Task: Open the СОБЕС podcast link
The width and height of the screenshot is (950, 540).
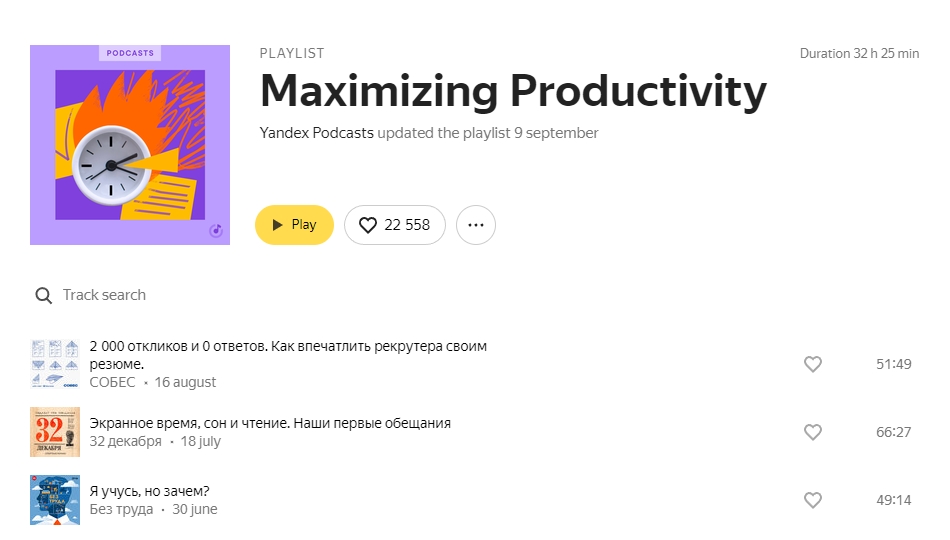Action: (x=112, y=382)
